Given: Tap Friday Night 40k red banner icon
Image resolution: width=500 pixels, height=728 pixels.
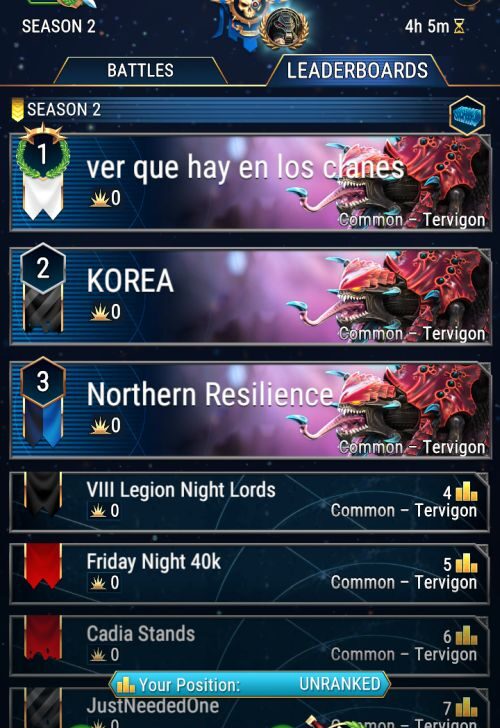Looking at the screenshot, I should 43,565.
